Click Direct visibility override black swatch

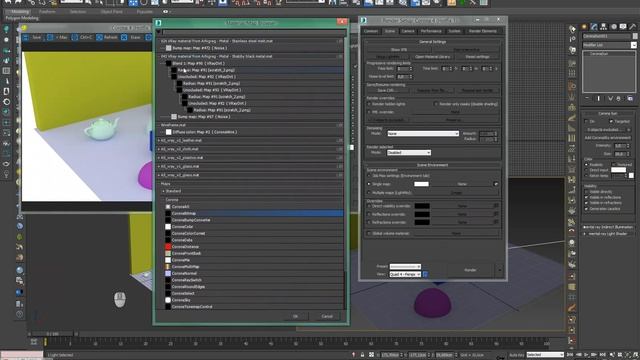coord(422,206)
